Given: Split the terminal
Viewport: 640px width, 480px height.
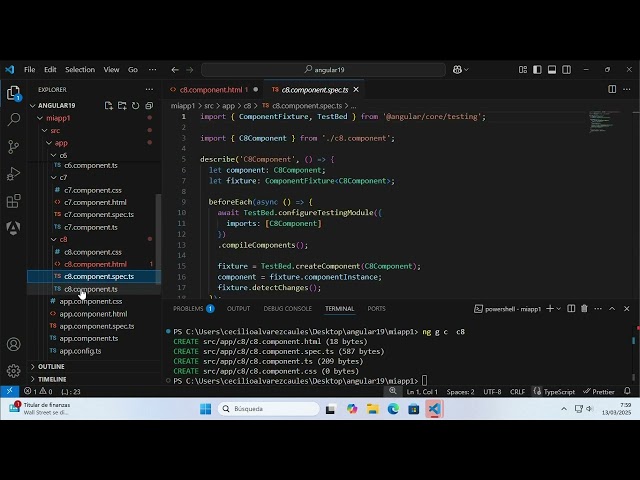Looking at the screenshot, I should [571, 309].
